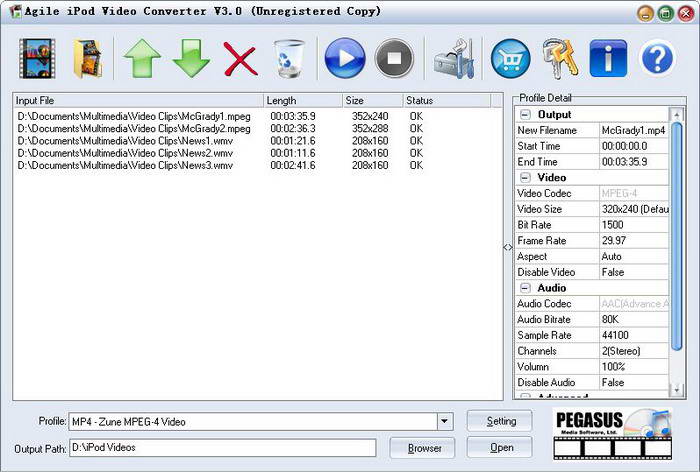Screen dimensions: 700x472
Task: Click the Disable Audio value False
Action: pyautogui.click(x=633, y=382)
